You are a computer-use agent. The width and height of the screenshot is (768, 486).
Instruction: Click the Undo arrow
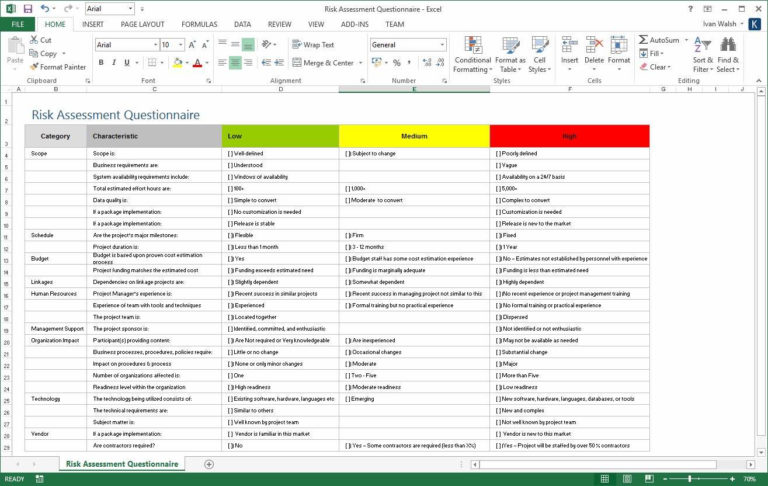tap(45, 8)
